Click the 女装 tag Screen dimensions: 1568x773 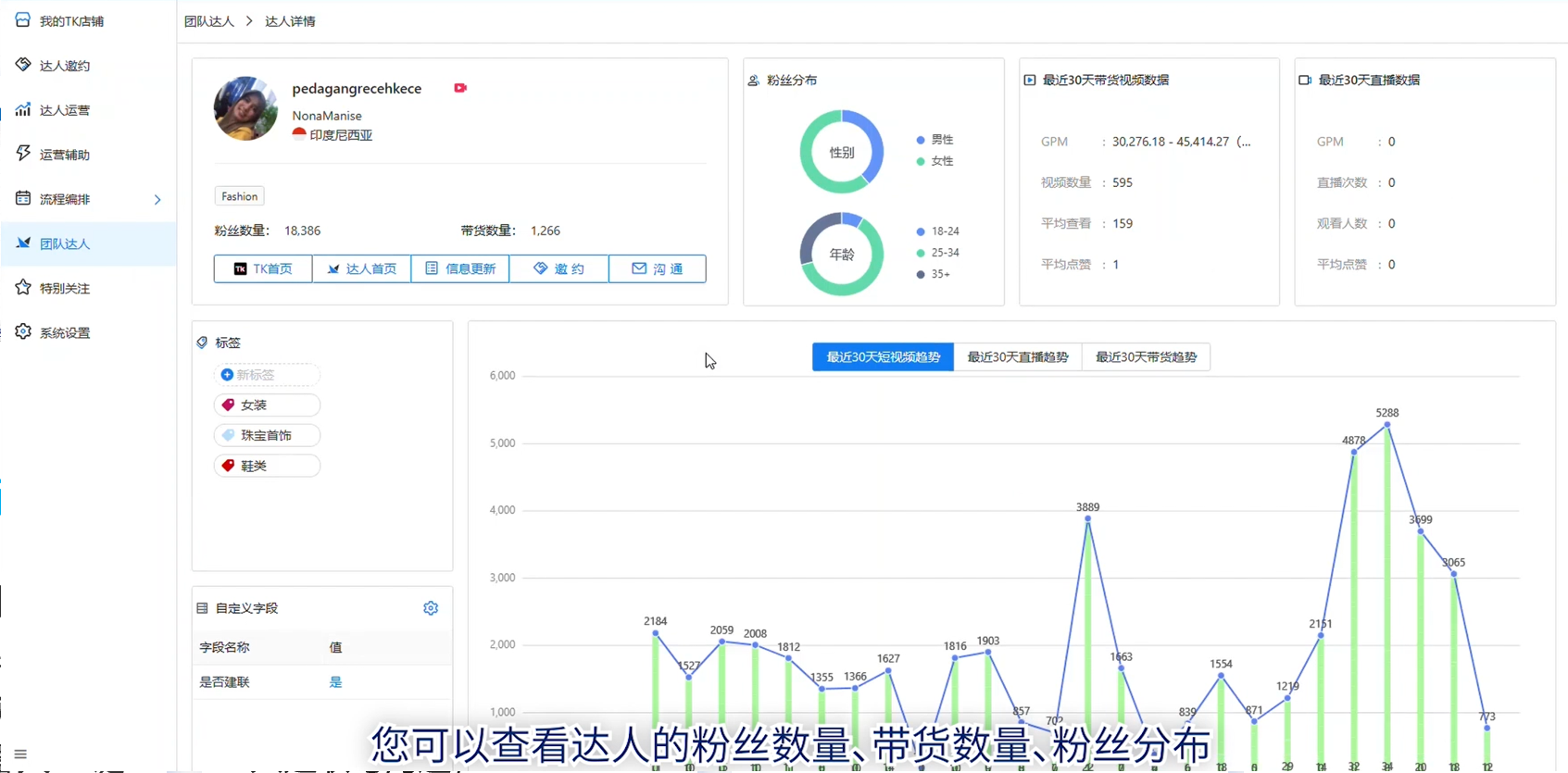267,405
